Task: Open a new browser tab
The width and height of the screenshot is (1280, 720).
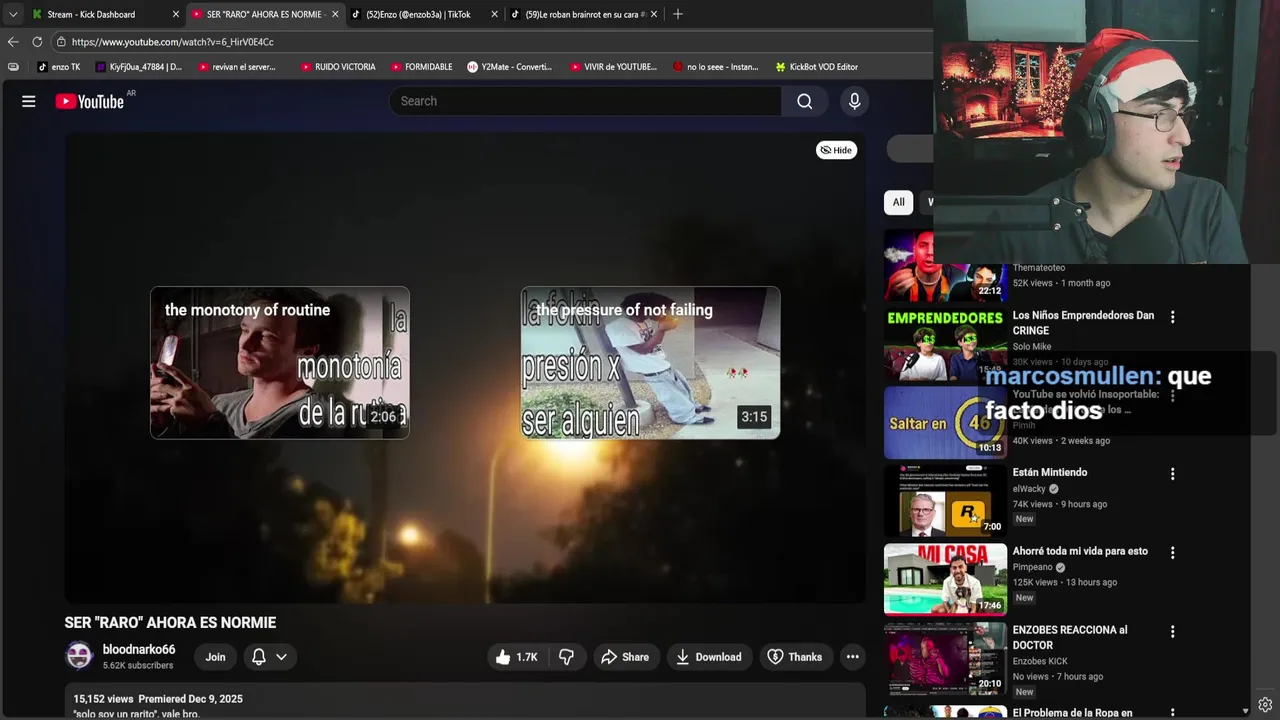Action: click(x=678, y=14)
